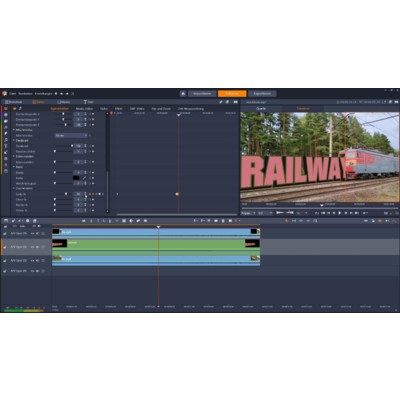Open the Mischmodus dropdown set to Keinen
The width and height of the screenshot is (400, 400).
tap(71, 135)
